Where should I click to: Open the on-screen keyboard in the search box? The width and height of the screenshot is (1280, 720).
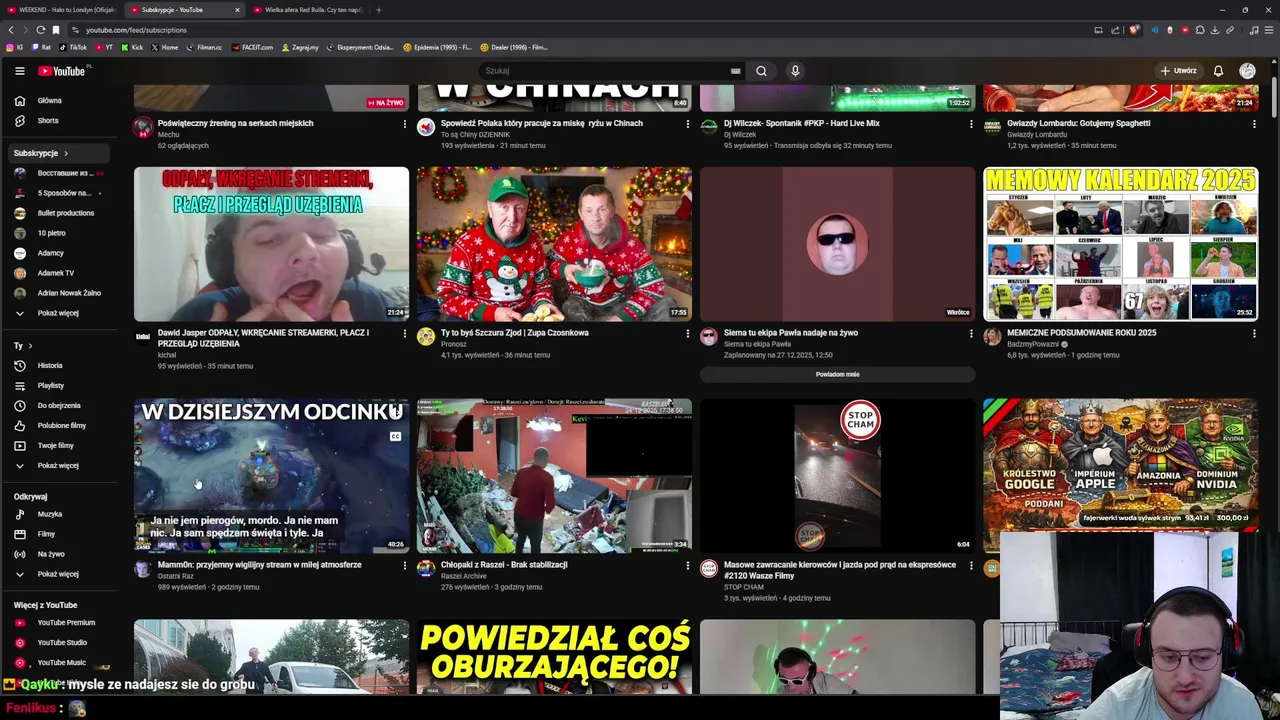click(735, 71)
